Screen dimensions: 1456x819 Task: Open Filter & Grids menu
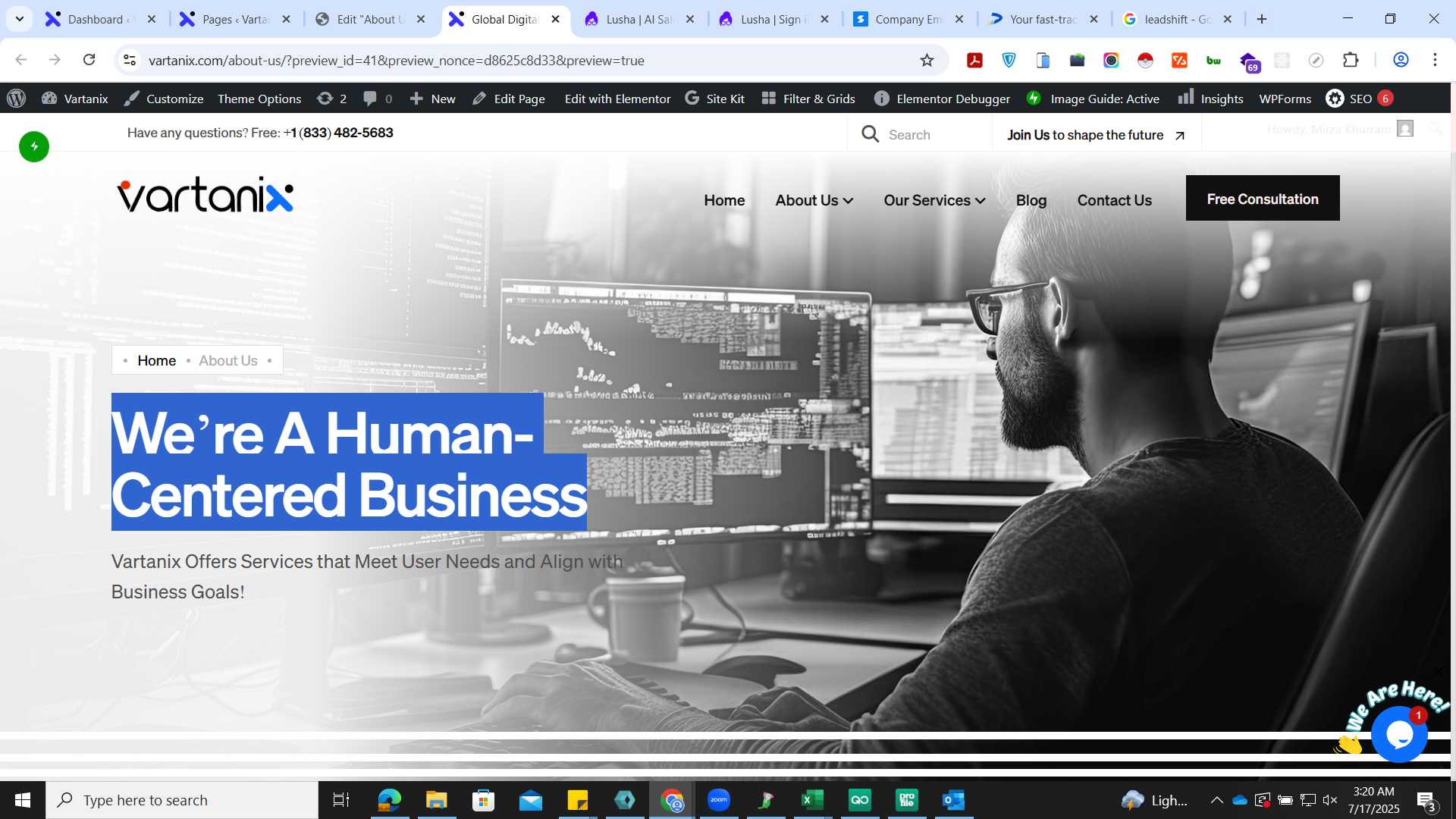tap(808, 99)
